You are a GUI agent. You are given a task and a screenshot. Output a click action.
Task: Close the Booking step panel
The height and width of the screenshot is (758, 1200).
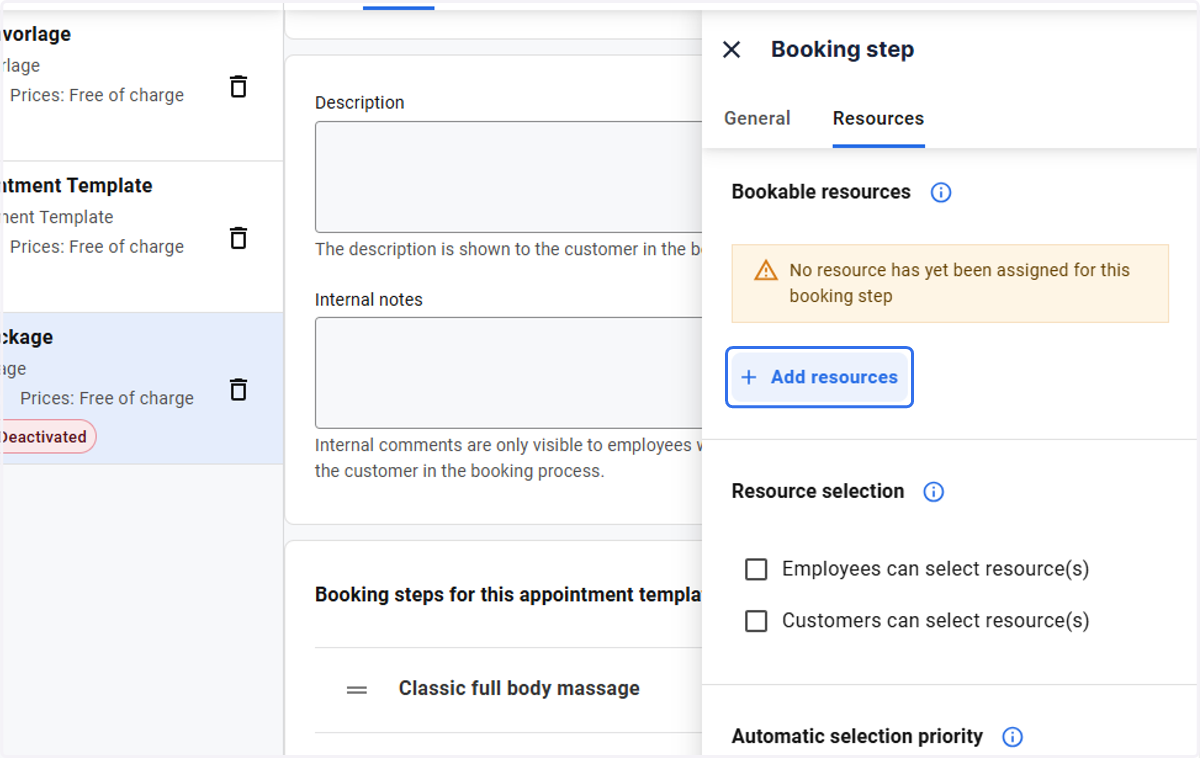coord(731,50)
